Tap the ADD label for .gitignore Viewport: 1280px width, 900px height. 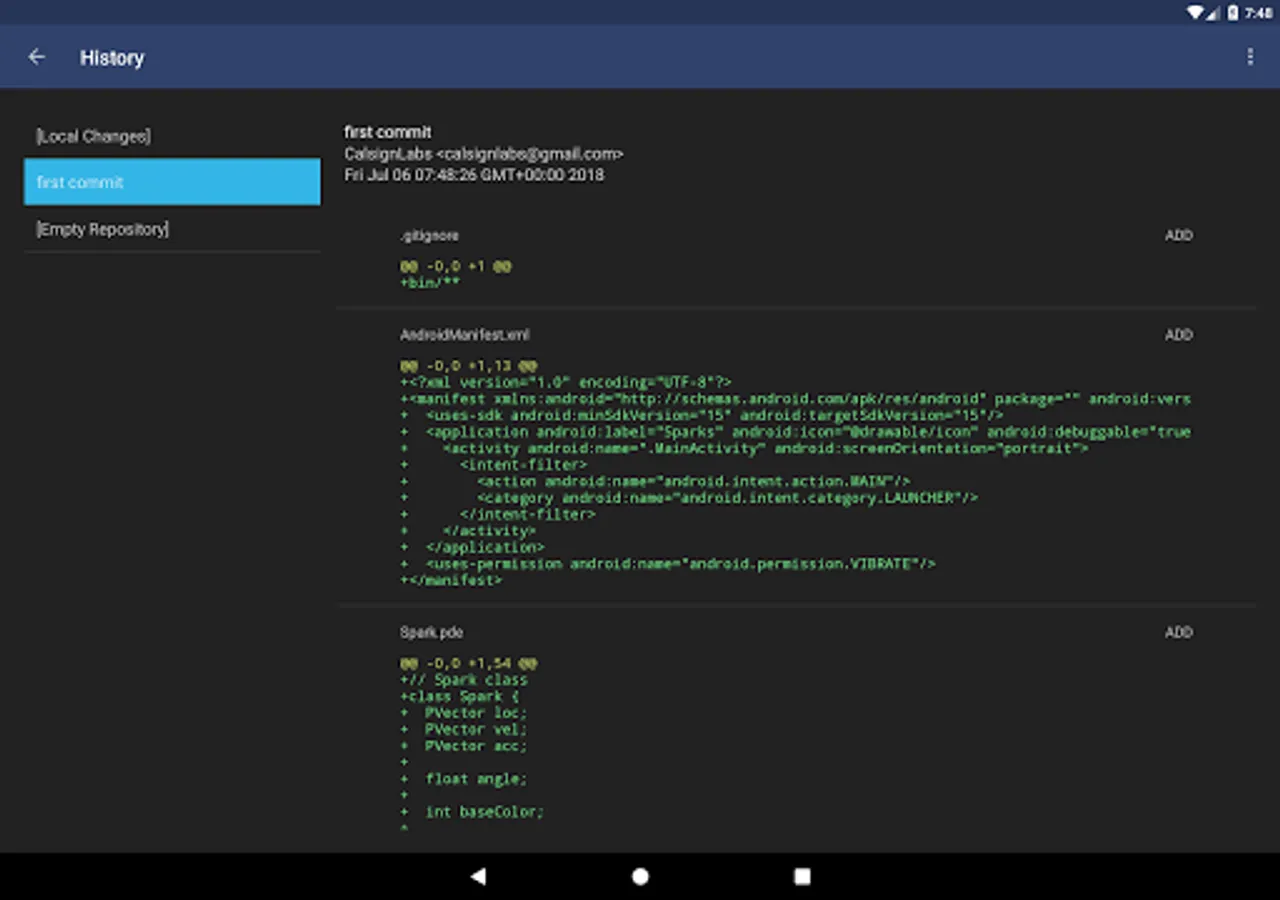coord(1178,236)
